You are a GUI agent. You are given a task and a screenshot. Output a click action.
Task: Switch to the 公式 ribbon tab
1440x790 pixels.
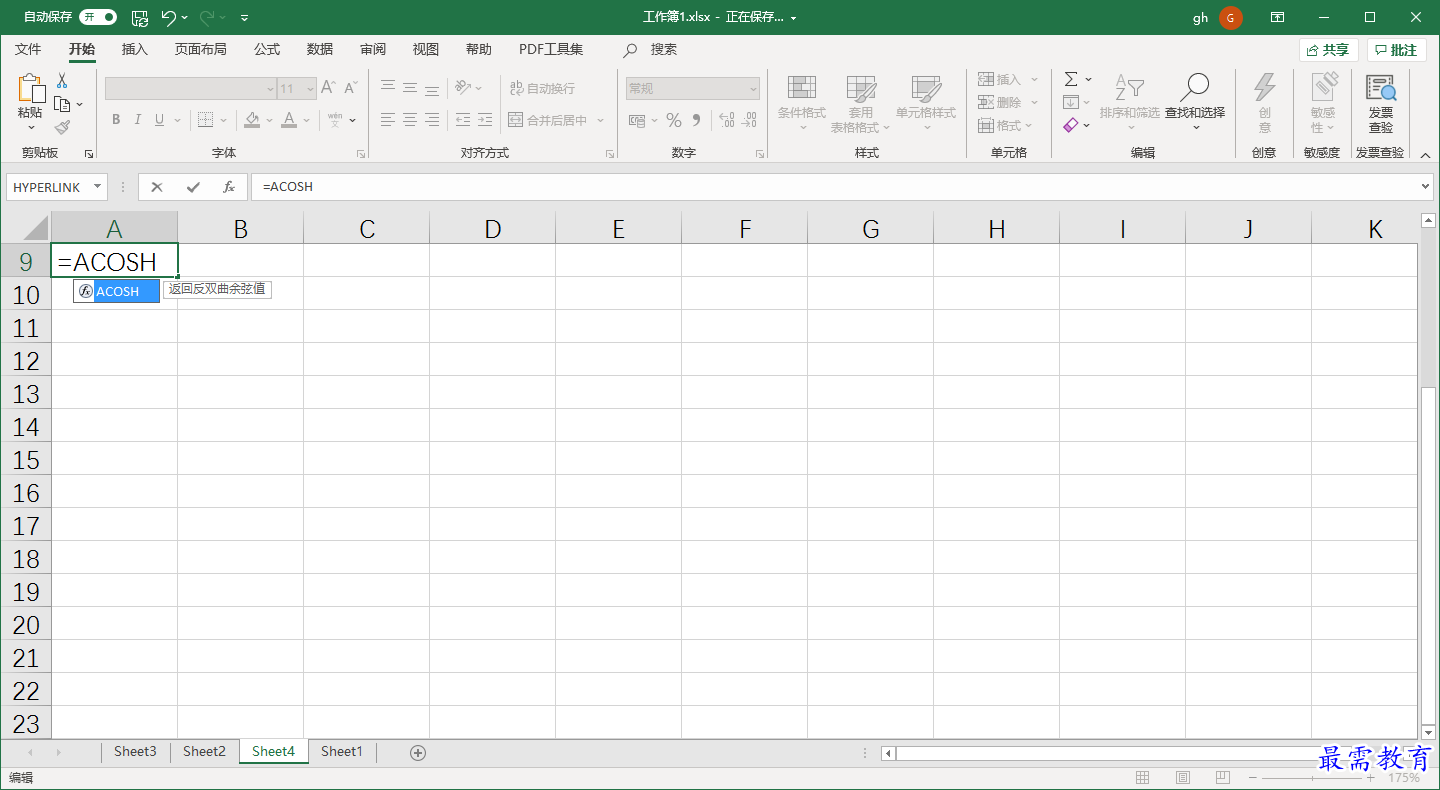267,49
